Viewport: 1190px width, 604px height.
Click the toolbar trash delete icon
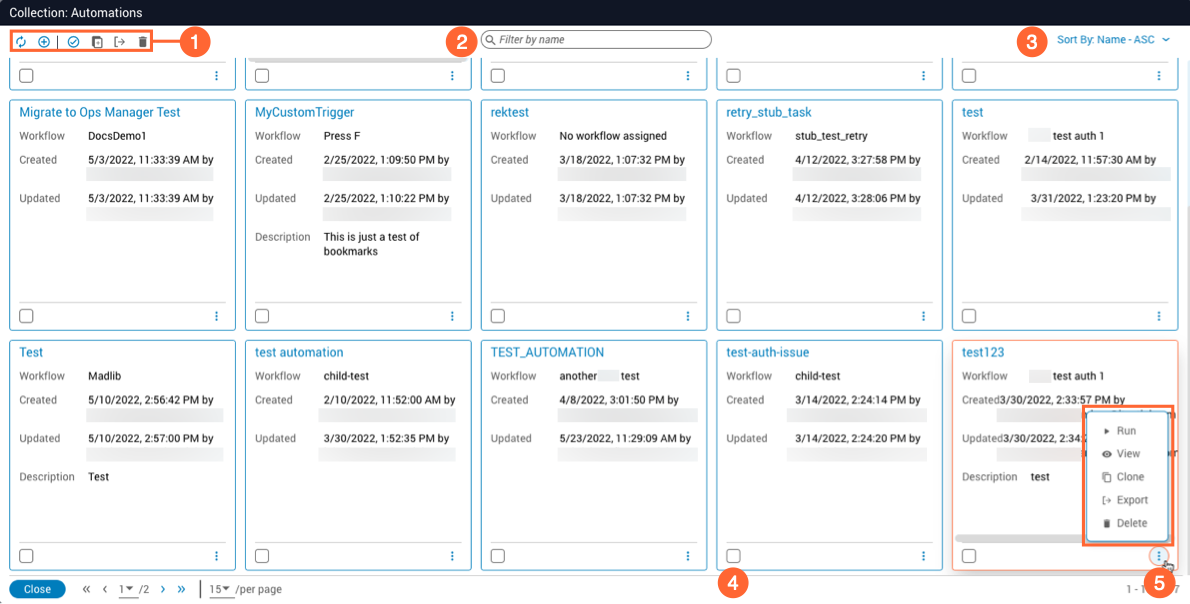tap(143, 42)
